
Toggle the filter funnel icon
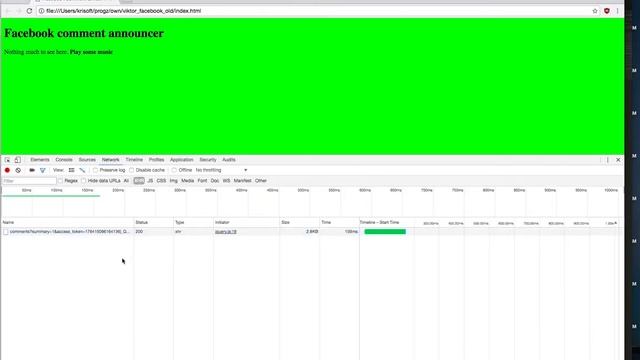coord(42,170)
